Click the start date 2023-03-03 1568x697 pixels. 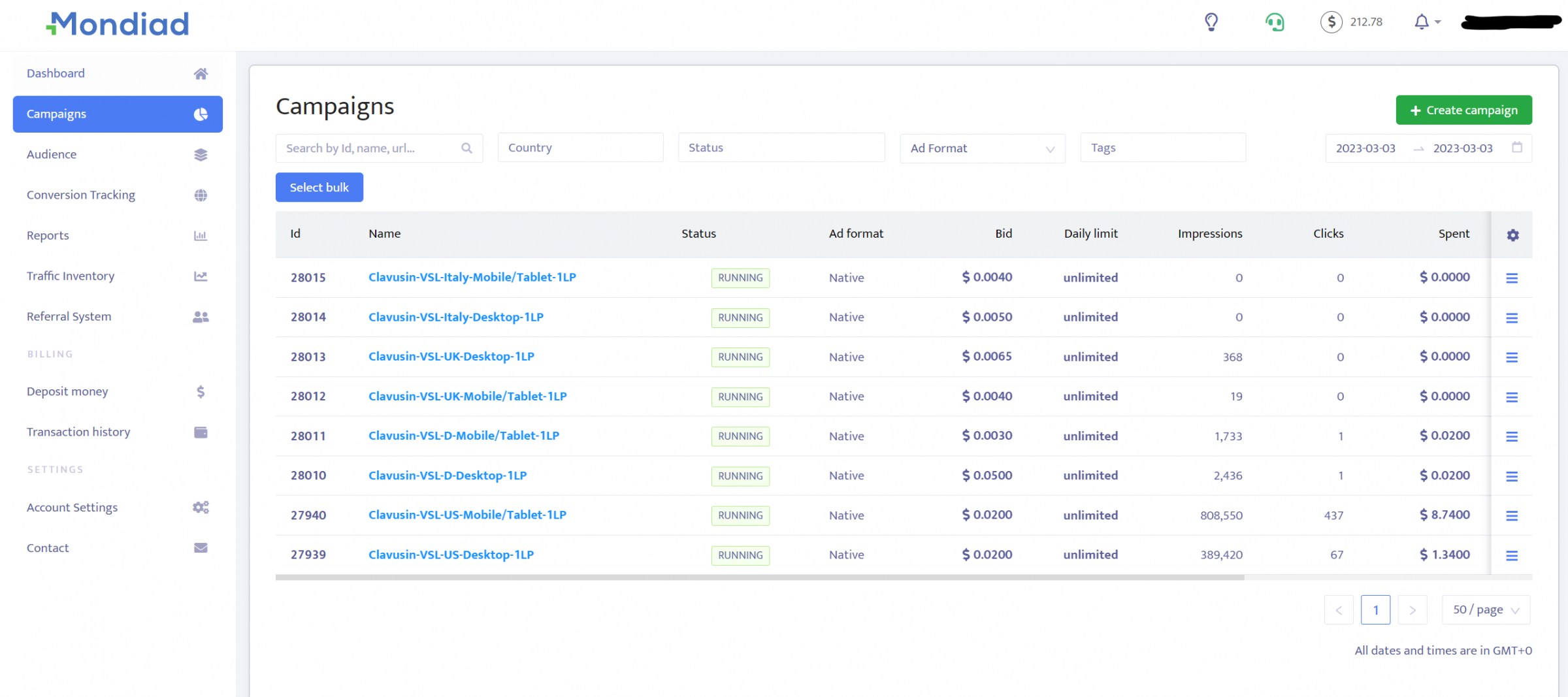(x=1365, y=148)
